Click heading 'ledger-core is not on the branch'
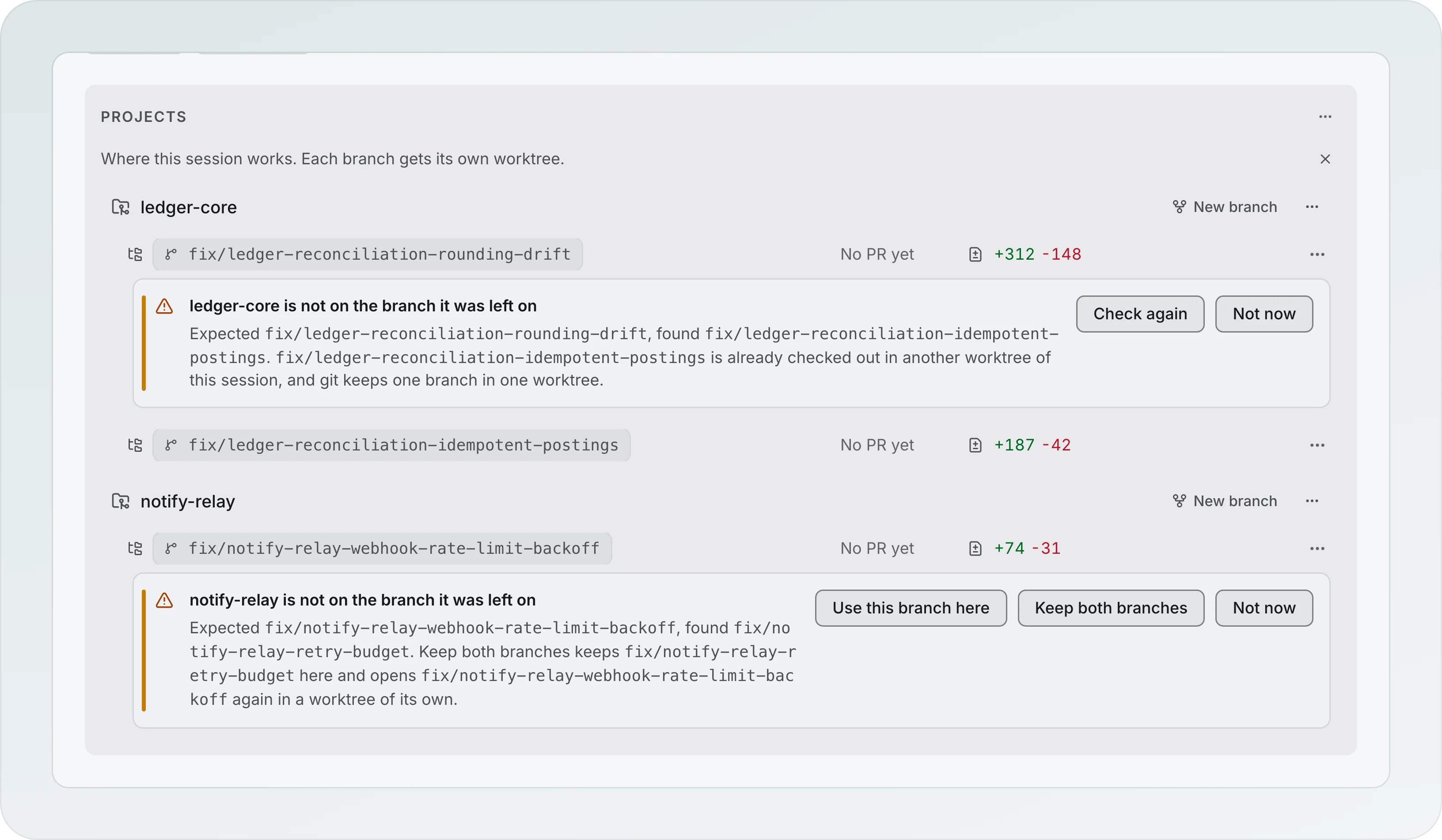 (363, 306)
